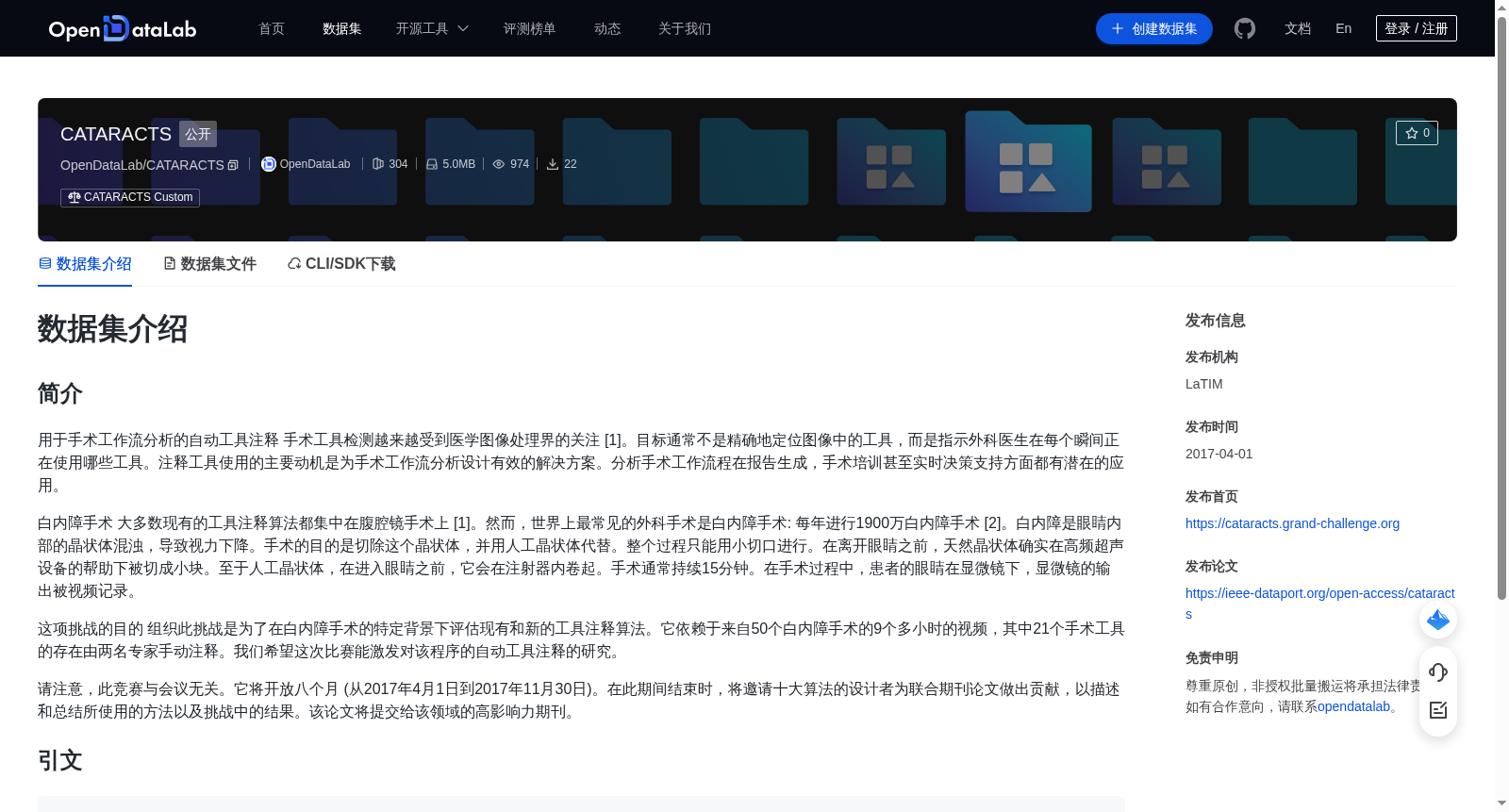Click the opendatalab contact link
1509x812 pixels.
coord(1354,706)
